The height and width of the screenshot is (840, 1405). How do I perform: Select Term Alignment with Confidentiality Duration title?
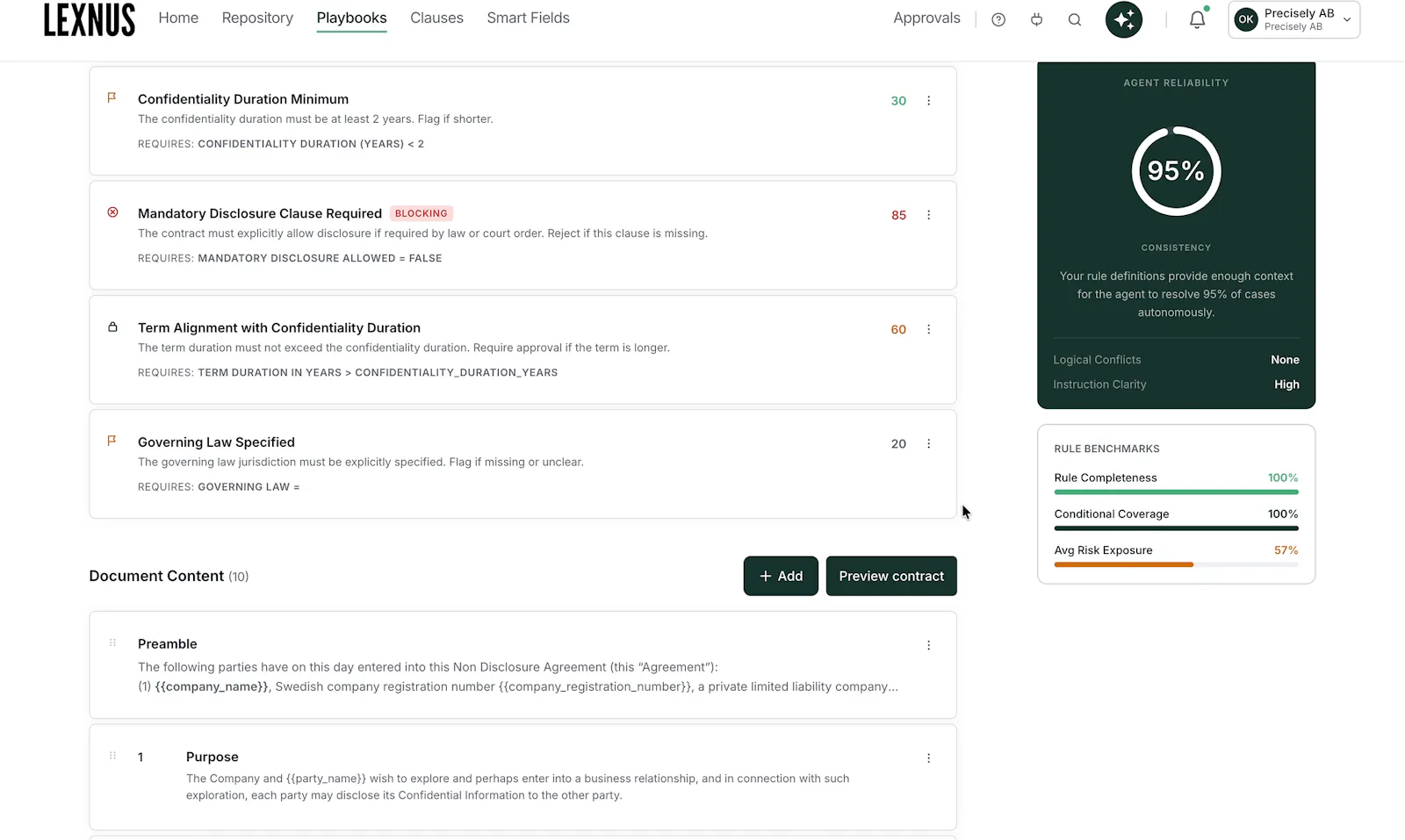(279, 327)
